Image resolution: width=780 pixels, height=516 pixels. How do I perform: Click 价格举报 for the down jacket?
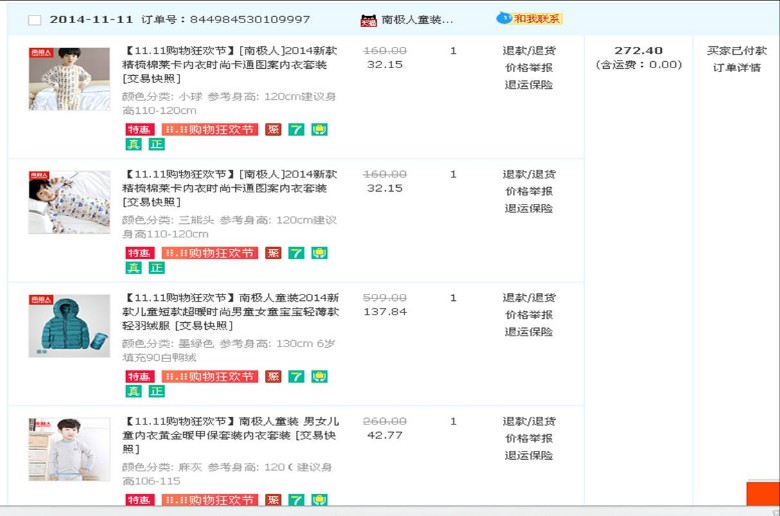(529, 314)
